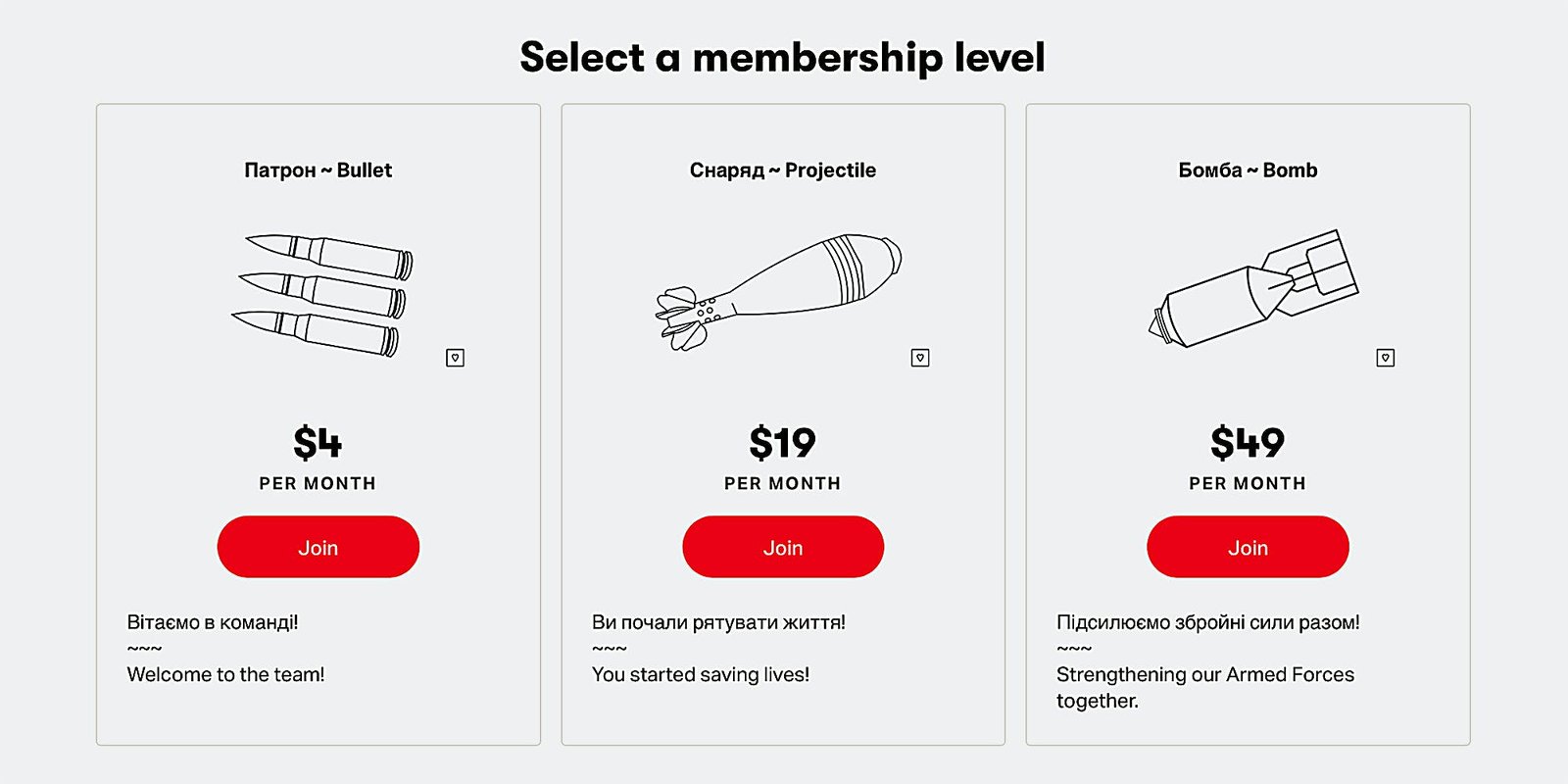Click the 'You started saving lives!' description
This screenshot has height=784, width=1568.
(x=701, y=674)
